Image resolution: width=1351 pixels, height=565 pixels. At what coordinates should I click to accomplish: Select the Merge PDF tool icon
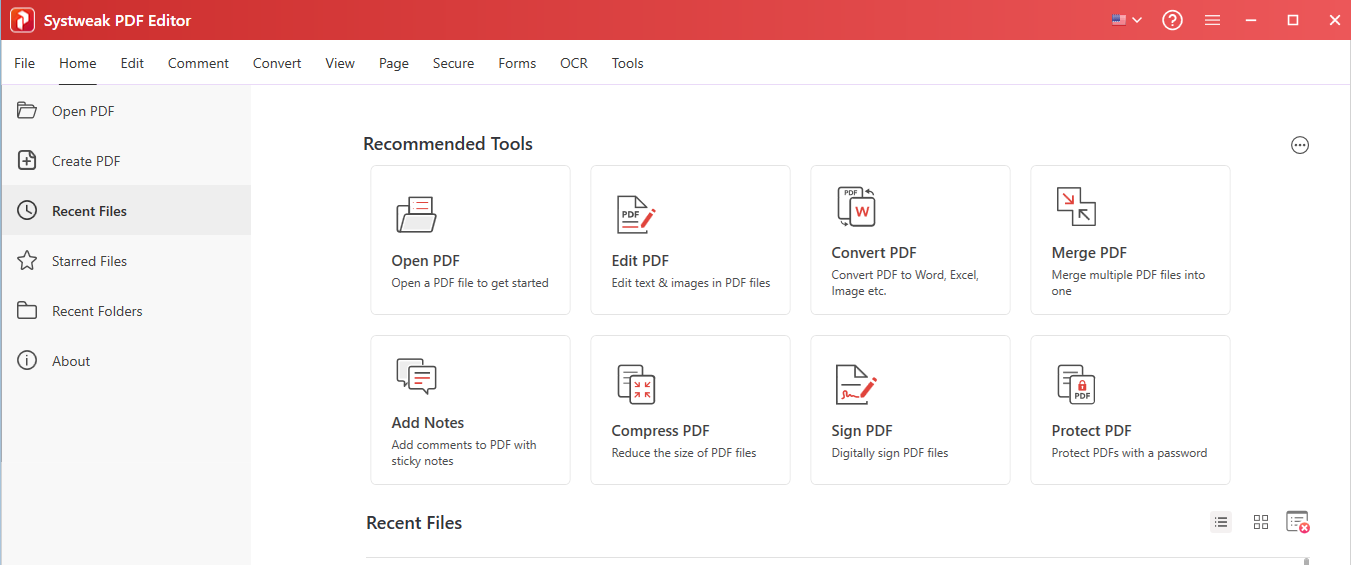(x=1076, y=206)
